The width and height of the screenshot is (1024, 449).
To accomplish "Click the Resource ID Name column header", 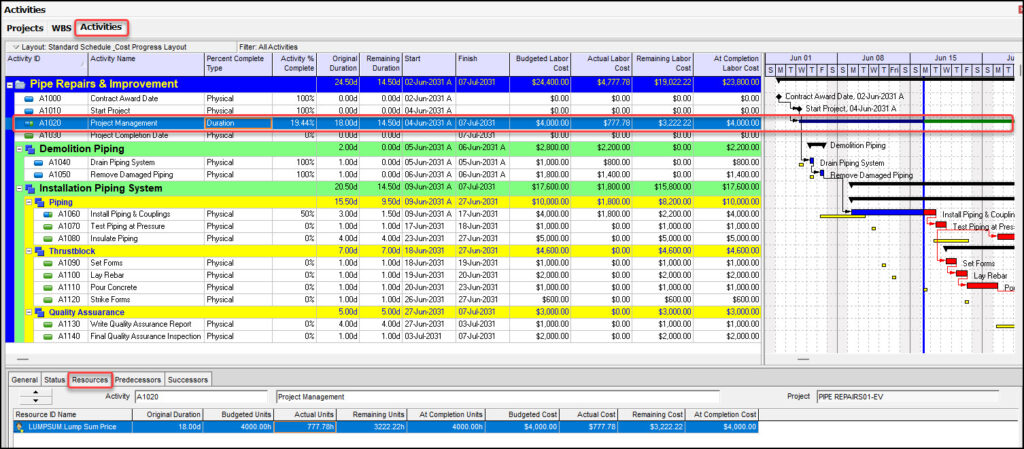I will (73, 414).
